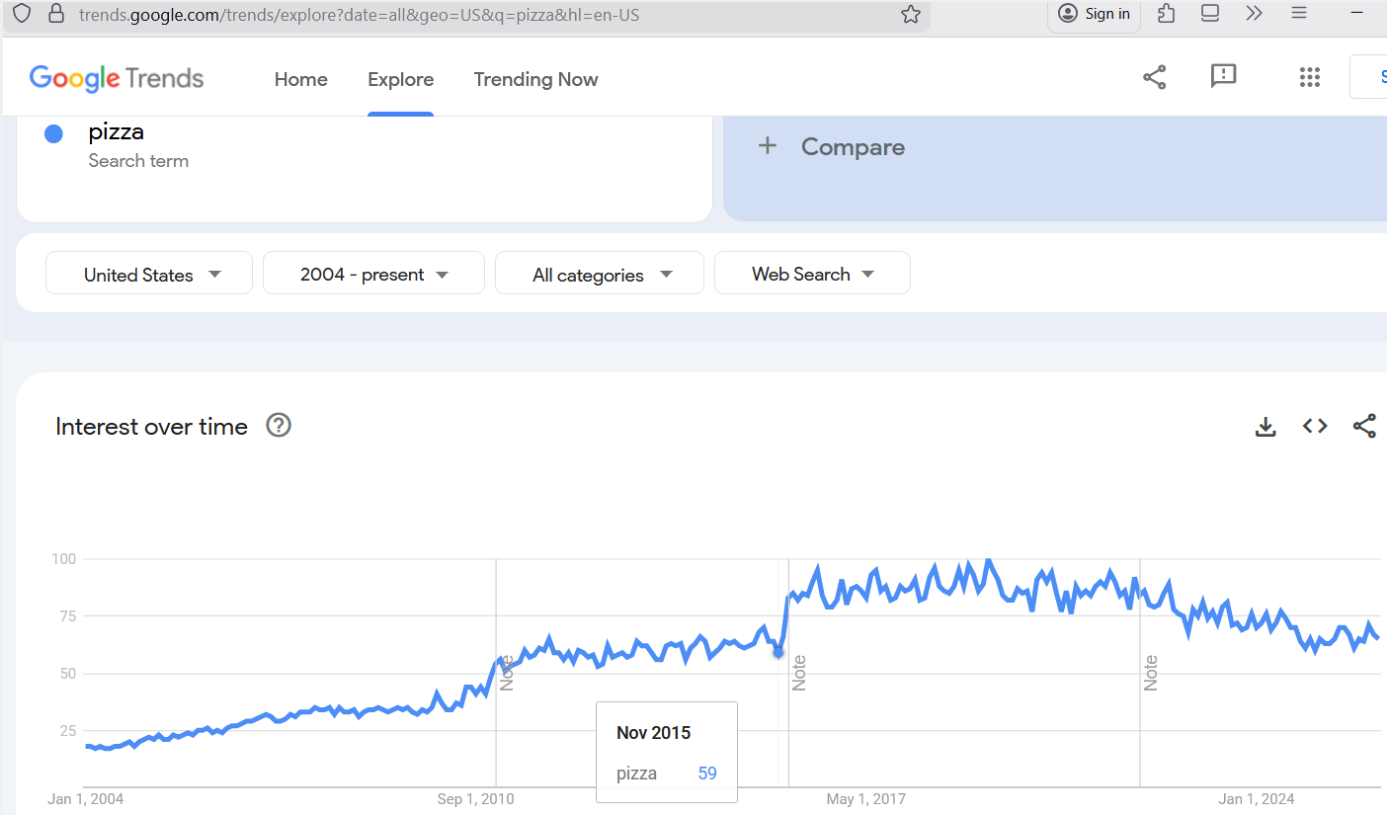The height and width of the screenshot is (815, 1387).
Task: Click the browser address bar URL
Action: (x=359, y=15)
